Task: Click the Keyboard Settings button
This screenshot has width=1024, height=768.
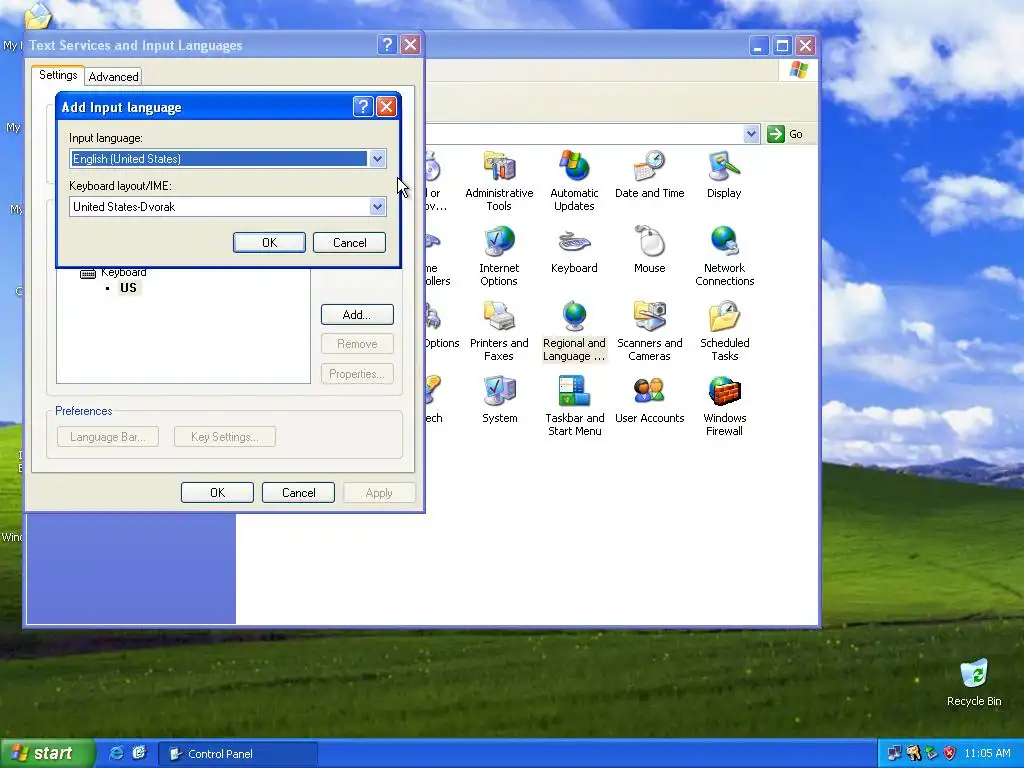Action: click(x=225, y=436)
